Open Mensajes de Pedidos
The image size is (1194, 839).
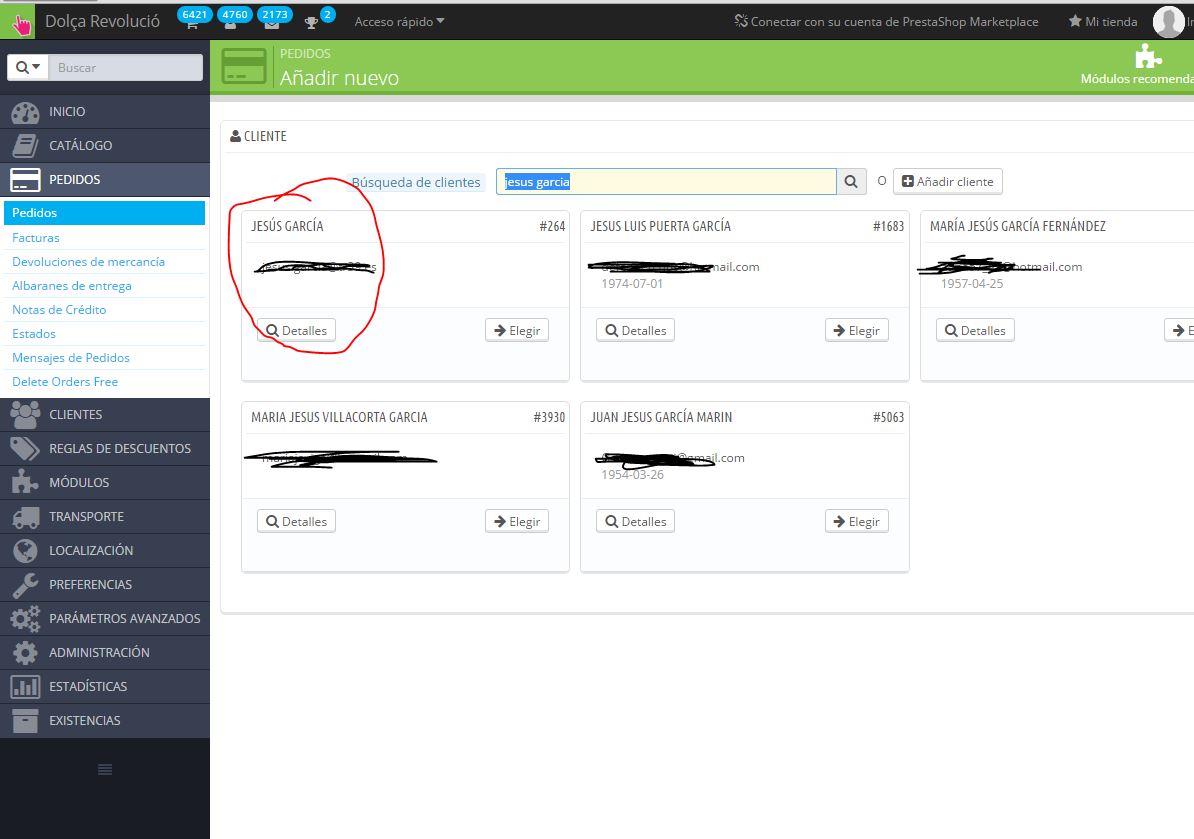[x=71, y=357]
